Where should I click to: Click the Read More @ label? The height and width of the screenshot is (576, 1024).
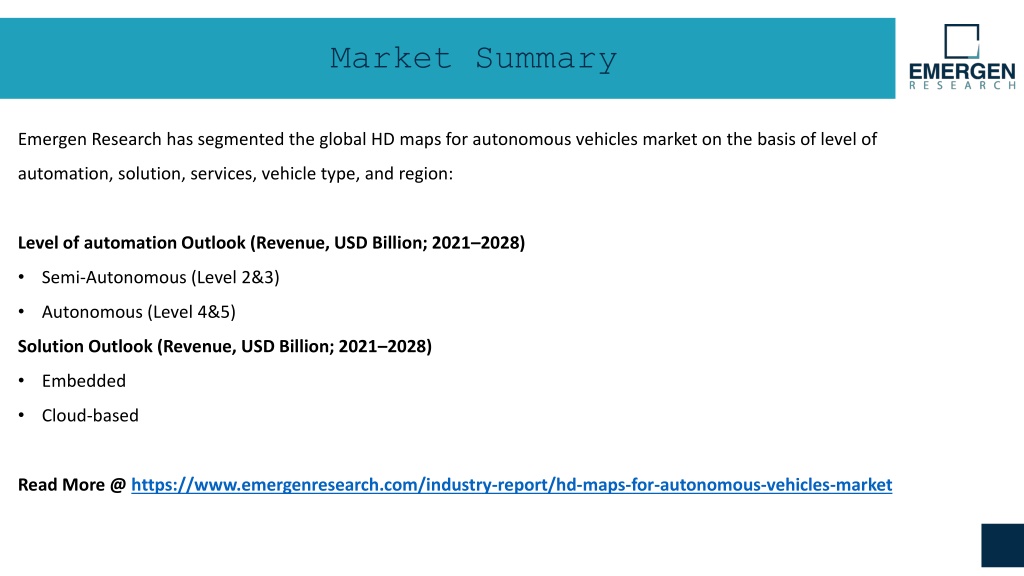(71, 485)
